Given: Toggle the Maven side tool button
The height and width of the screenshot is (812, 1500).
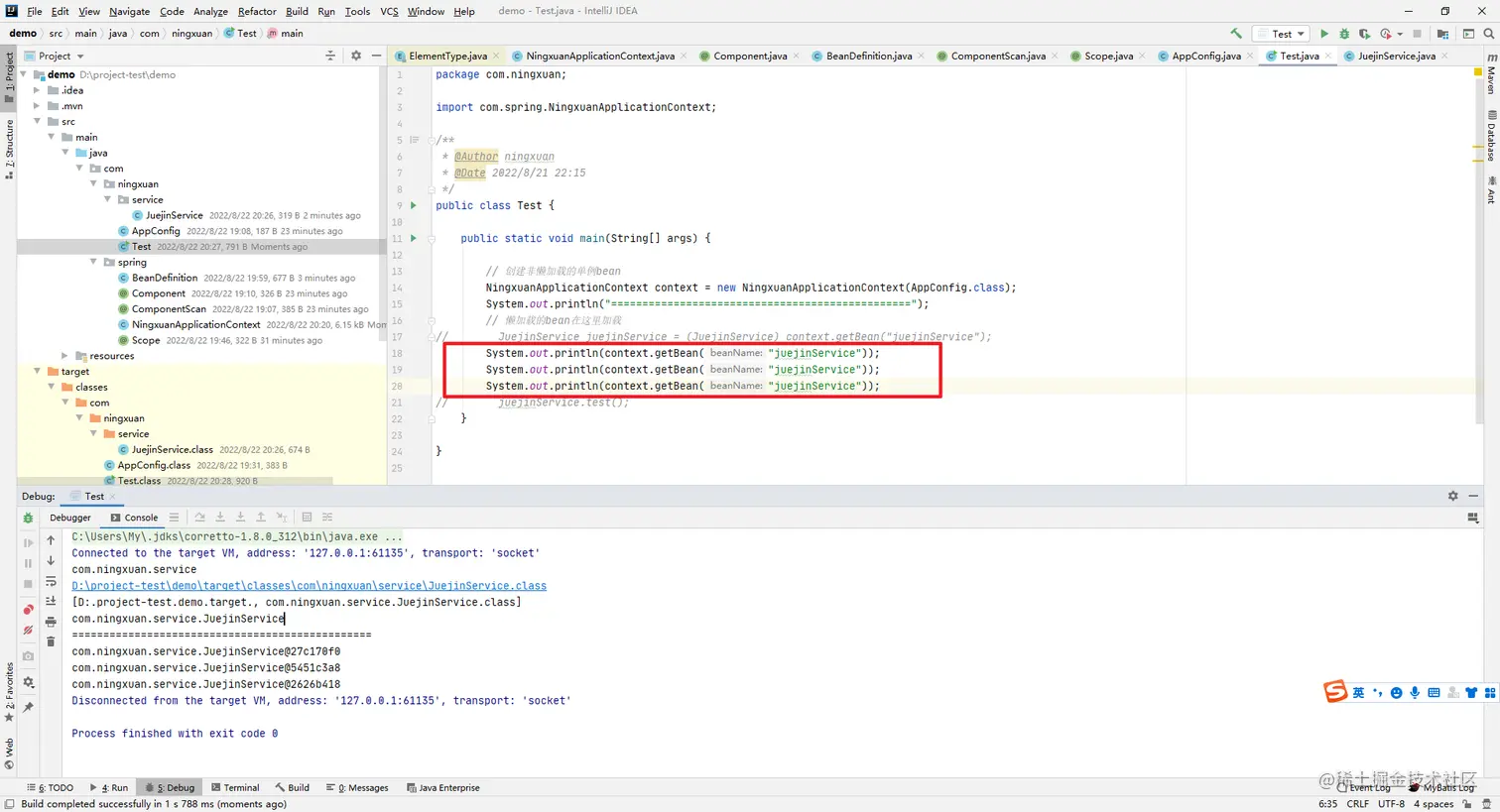Looking at the screenshot, I should pos(1490,74).
